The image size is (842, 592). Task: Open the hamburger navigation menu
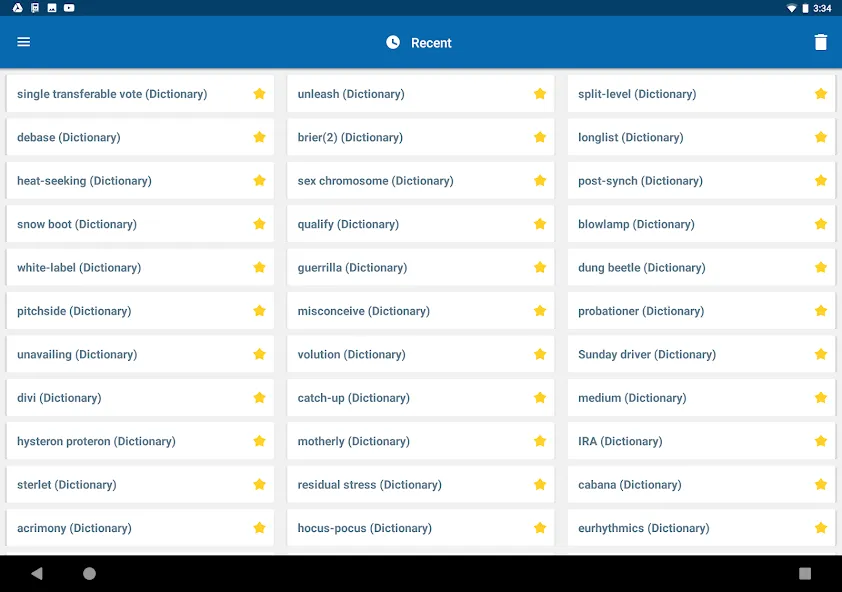tap(24, 42)
